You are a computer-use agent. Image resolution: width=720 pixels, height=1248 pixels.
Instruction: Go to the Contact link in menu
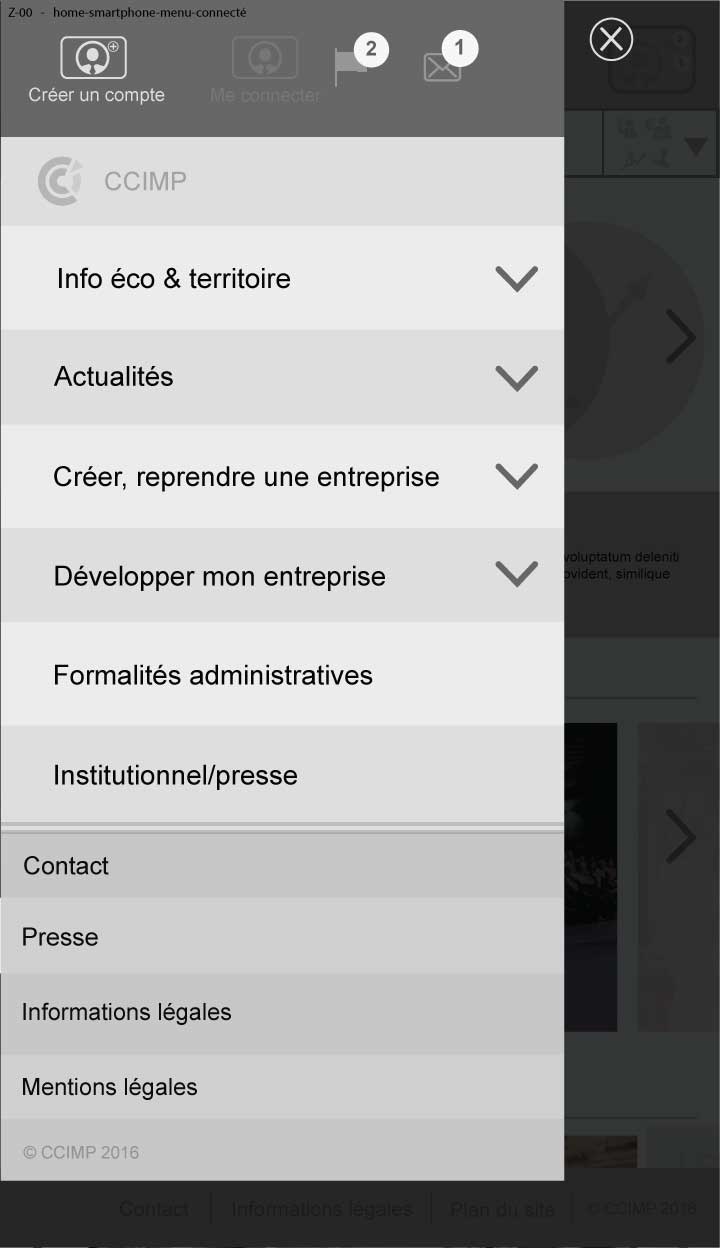pos(282,866)
